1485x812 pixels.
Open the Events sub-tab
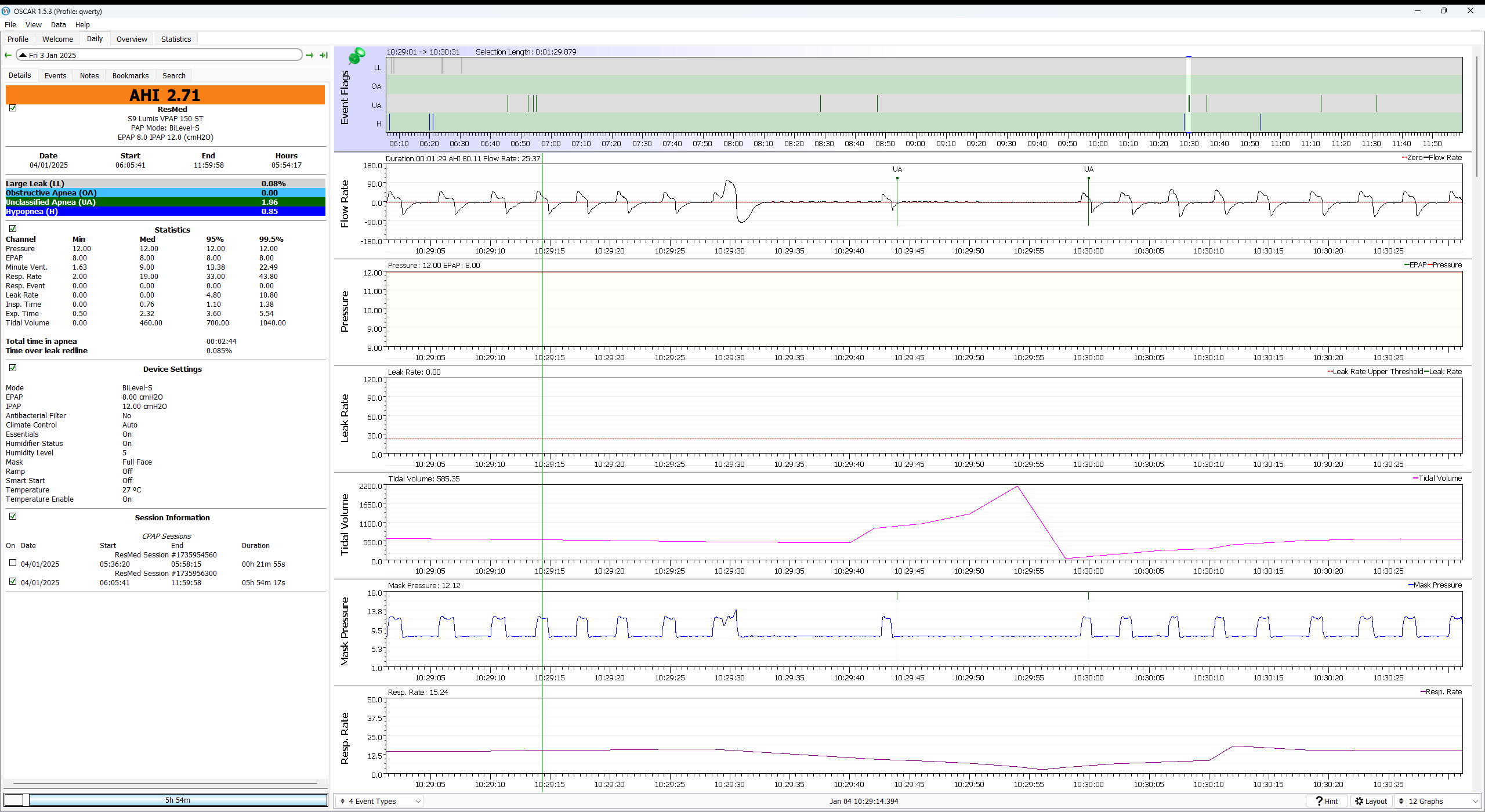pyautogui.click(x=55, y=75)
